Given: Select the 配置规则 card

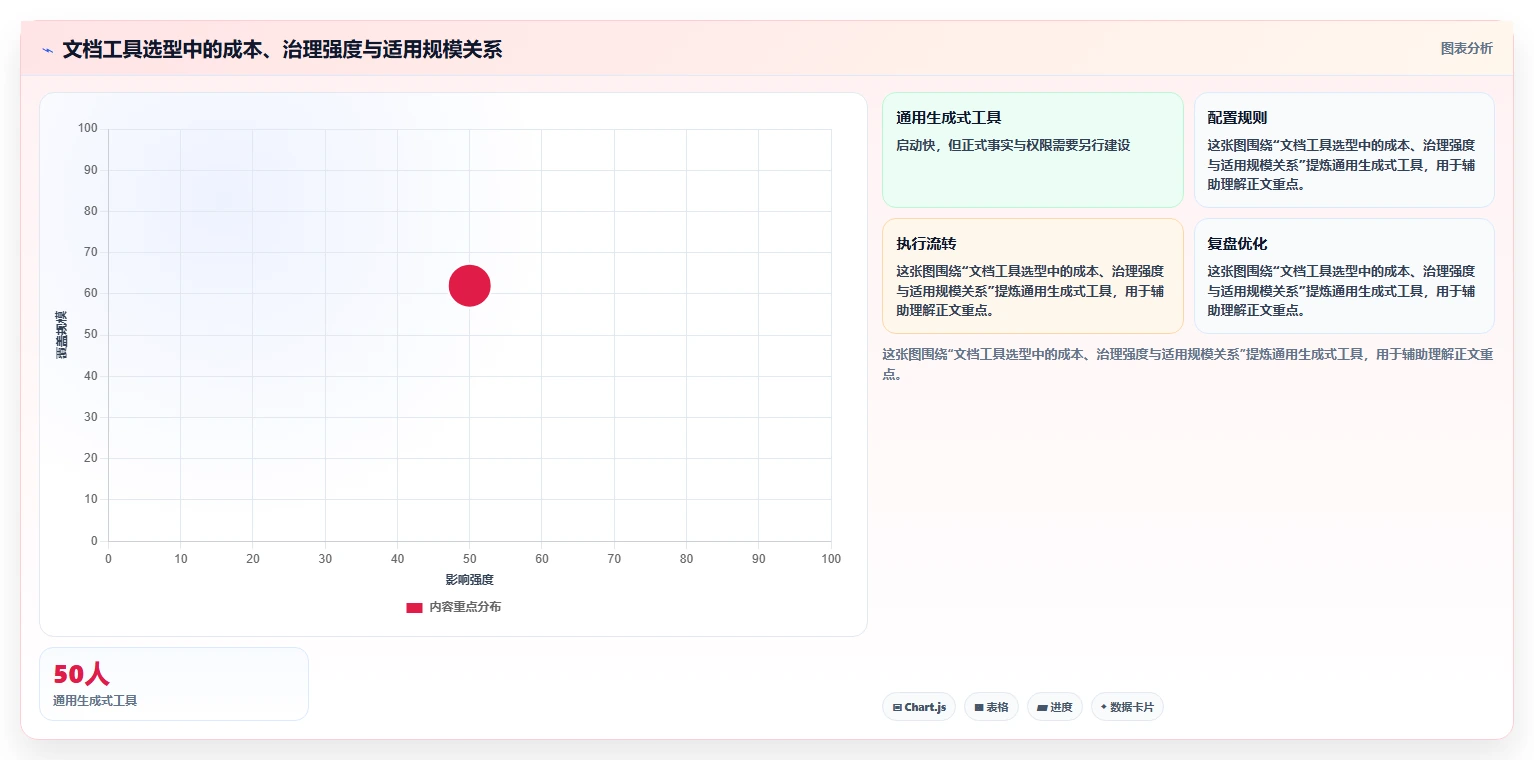Looking at the screenshot, I should tap(1344, 150).
